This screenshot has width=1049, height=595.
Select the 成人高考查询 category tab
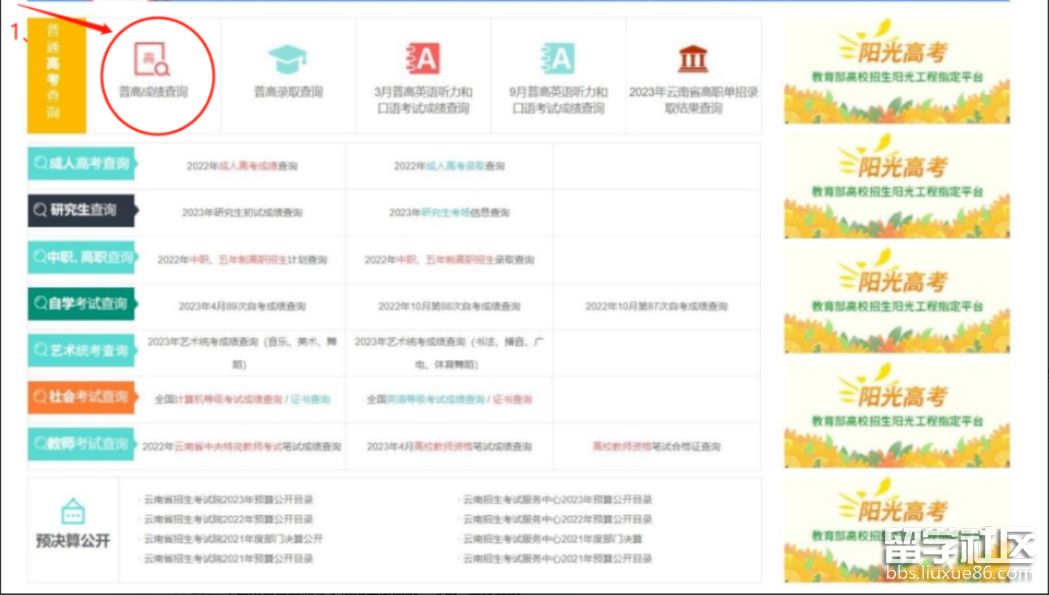pyautogui.click(x=81, y=165)
